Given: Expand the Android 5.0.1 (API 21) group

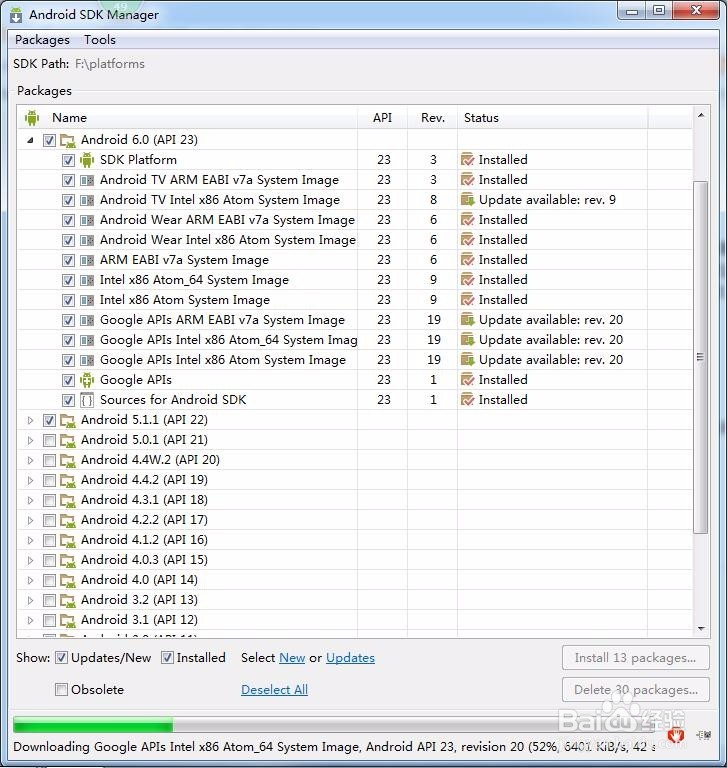Looking at the screenshot, I should pyautogui.click(x=30, y=440).
